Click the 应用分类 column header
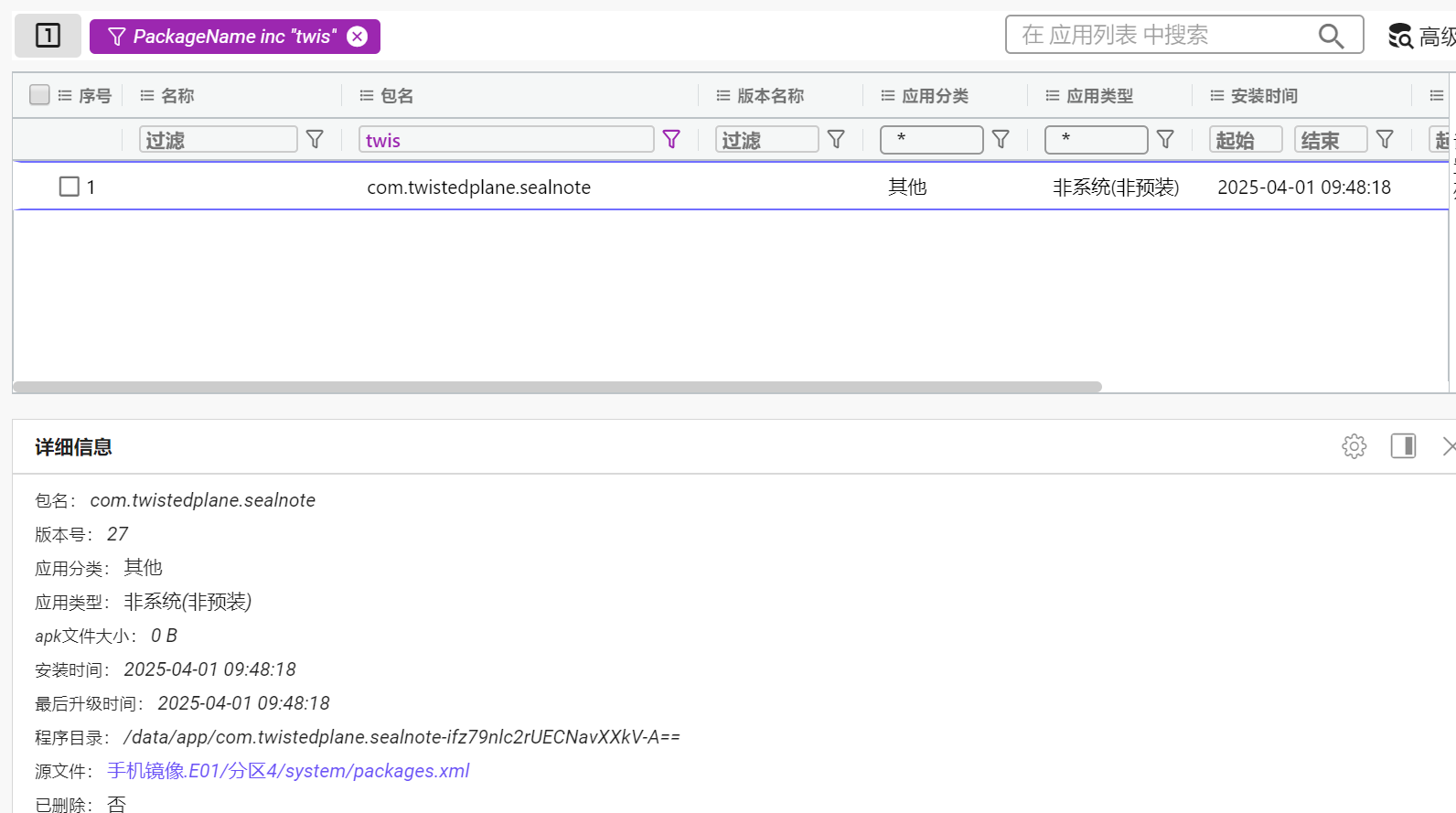 coord(936,95)
